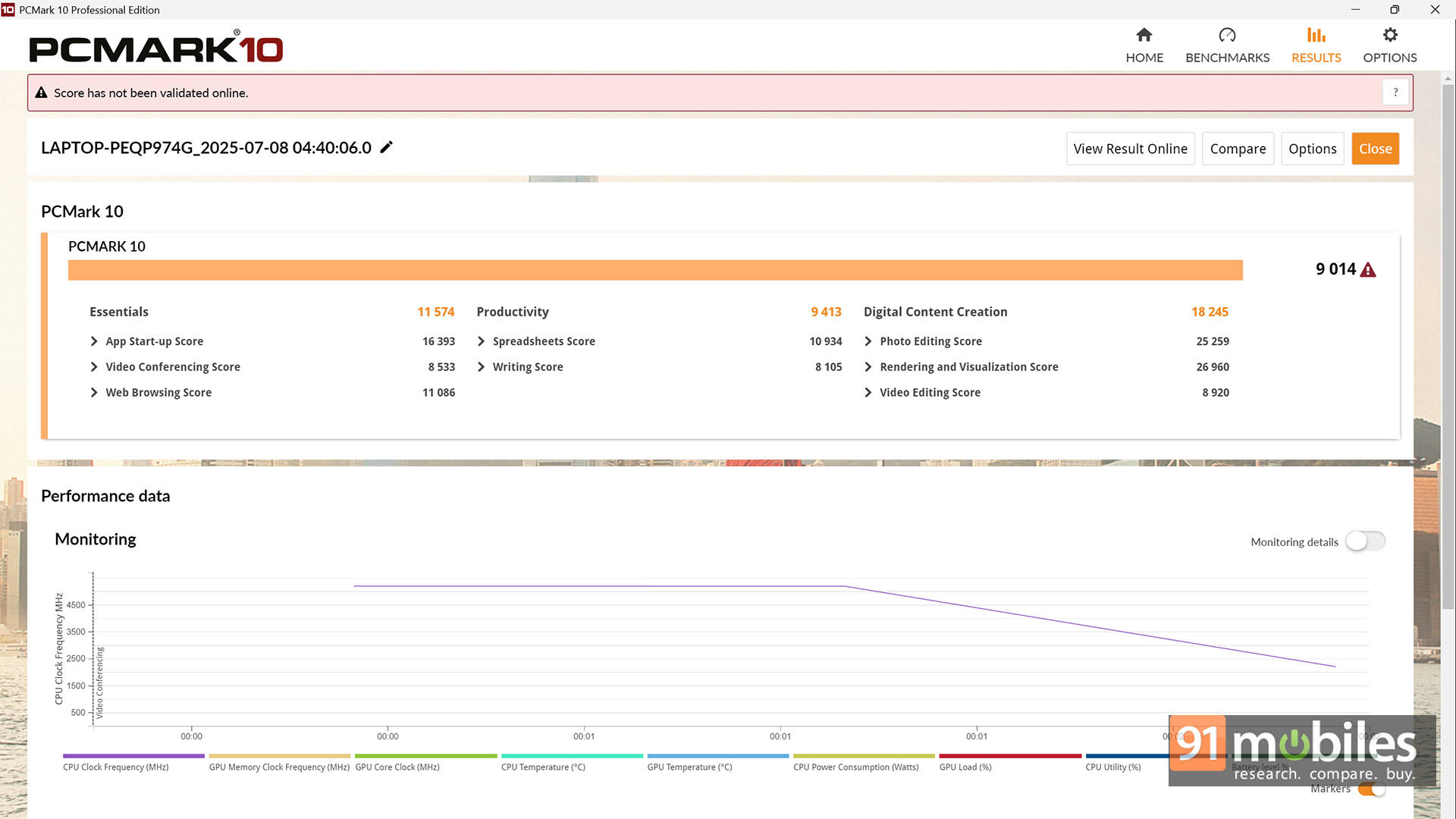Toggle the Monitoring details switch

(1365, 541)
